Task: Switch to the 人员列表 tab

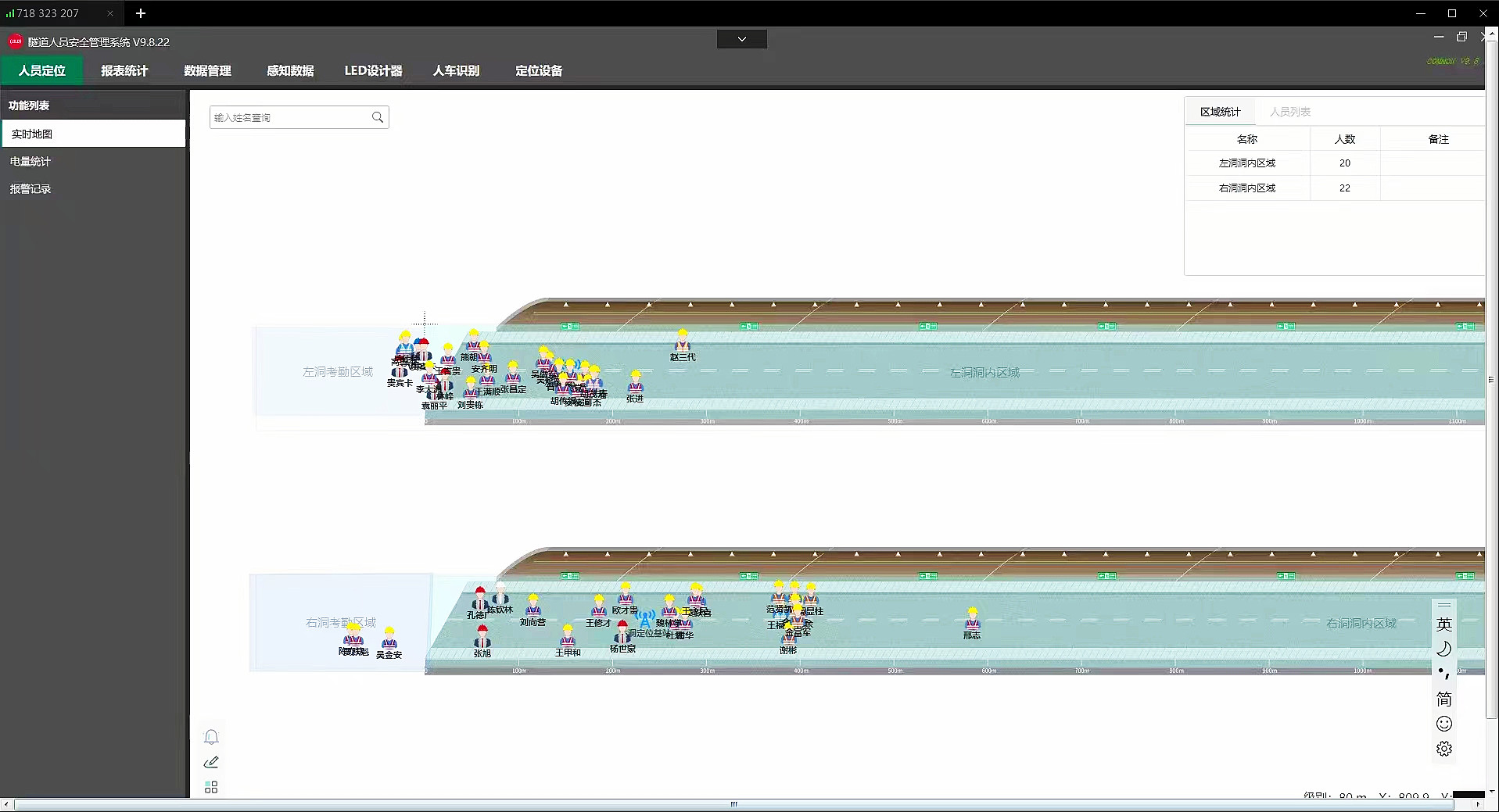Action: point(1289,112)
